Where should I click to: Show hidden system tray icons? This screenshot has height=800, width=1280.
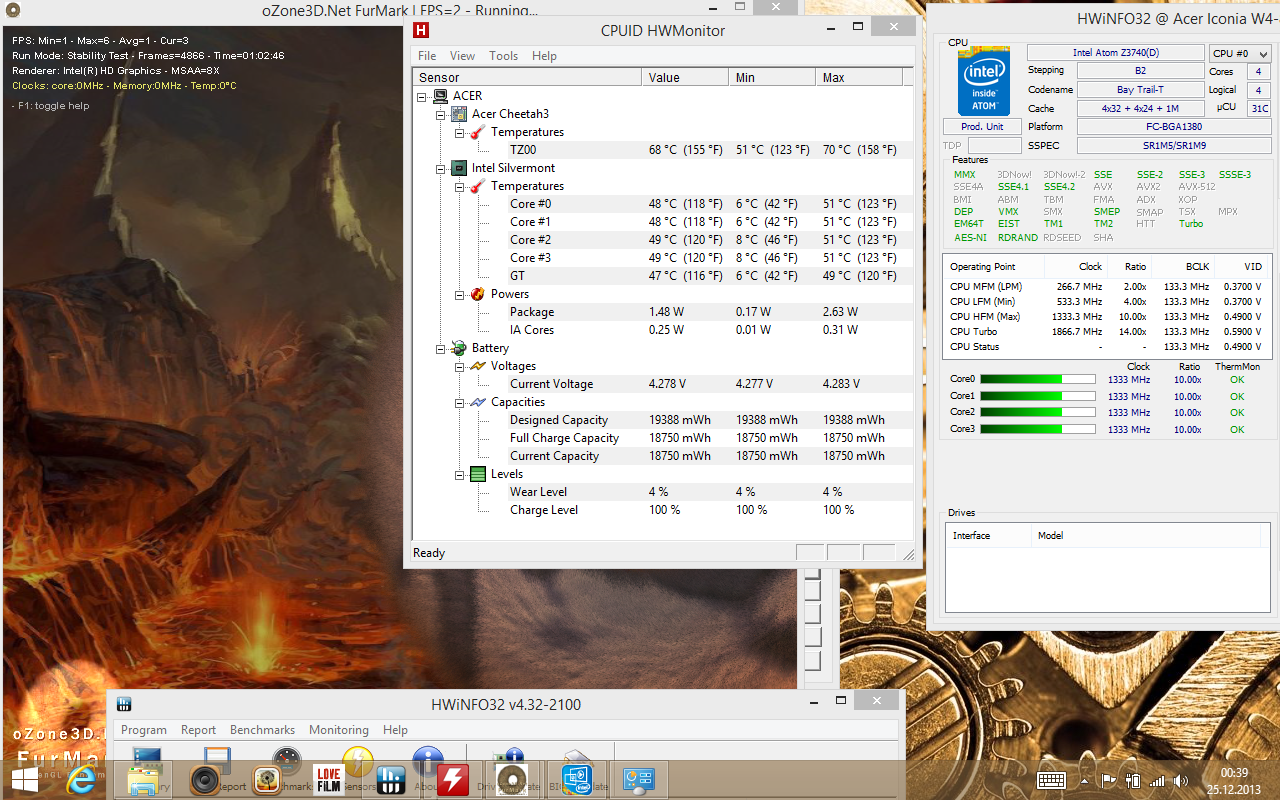pos(1084,780)
